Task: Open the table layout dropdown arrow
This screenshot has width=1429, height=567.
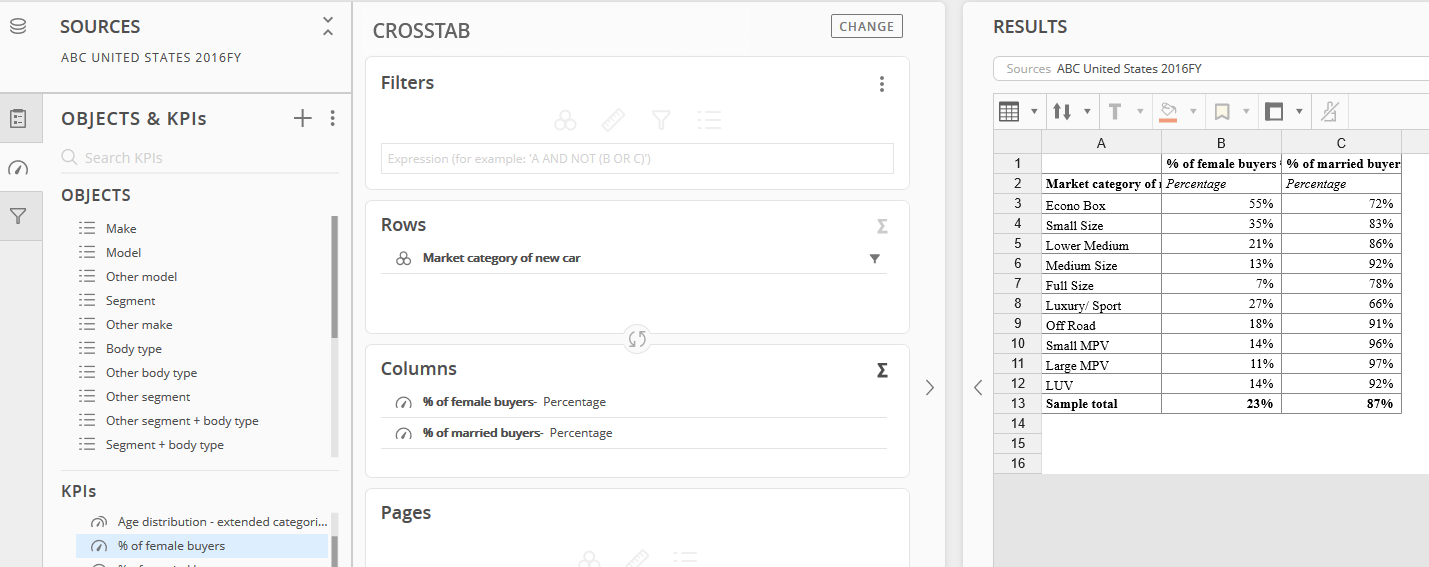Action: [x=1034, y=112]
